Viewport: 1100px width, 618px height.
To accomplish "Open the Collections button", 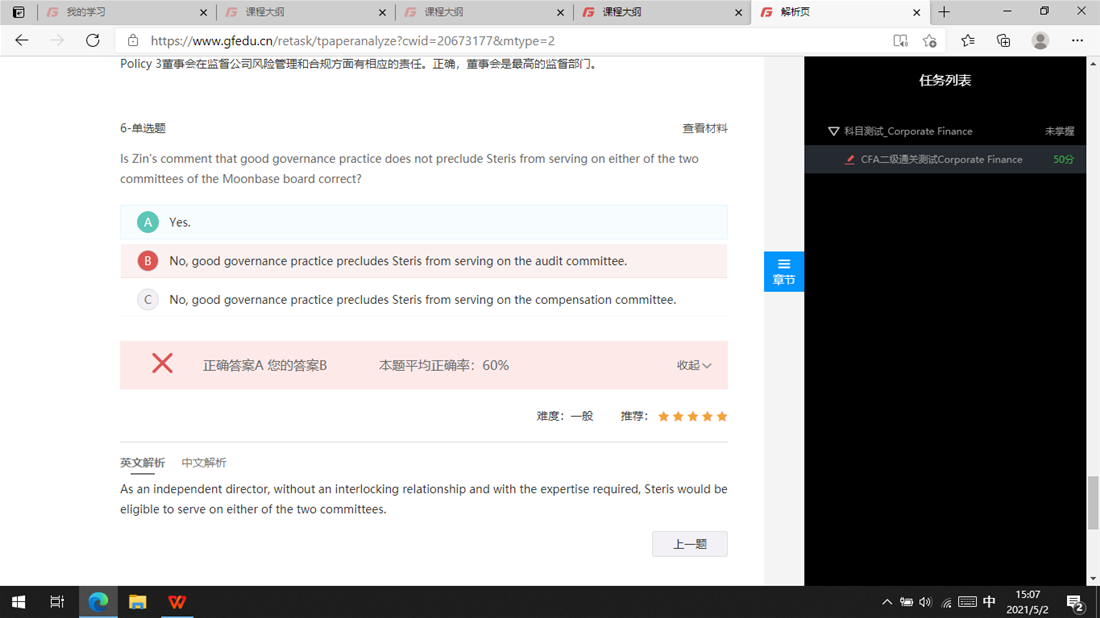I will tap(1004, 41).
